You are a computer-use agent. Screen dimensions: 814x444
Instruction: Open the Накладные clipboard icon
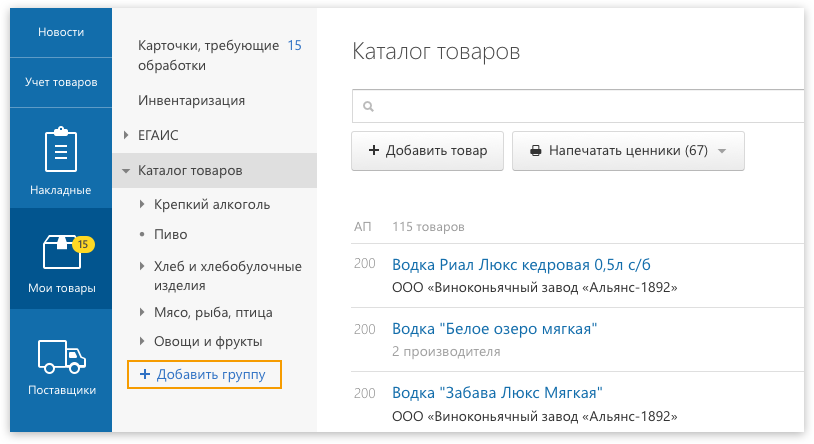click(x=61, y=151)
